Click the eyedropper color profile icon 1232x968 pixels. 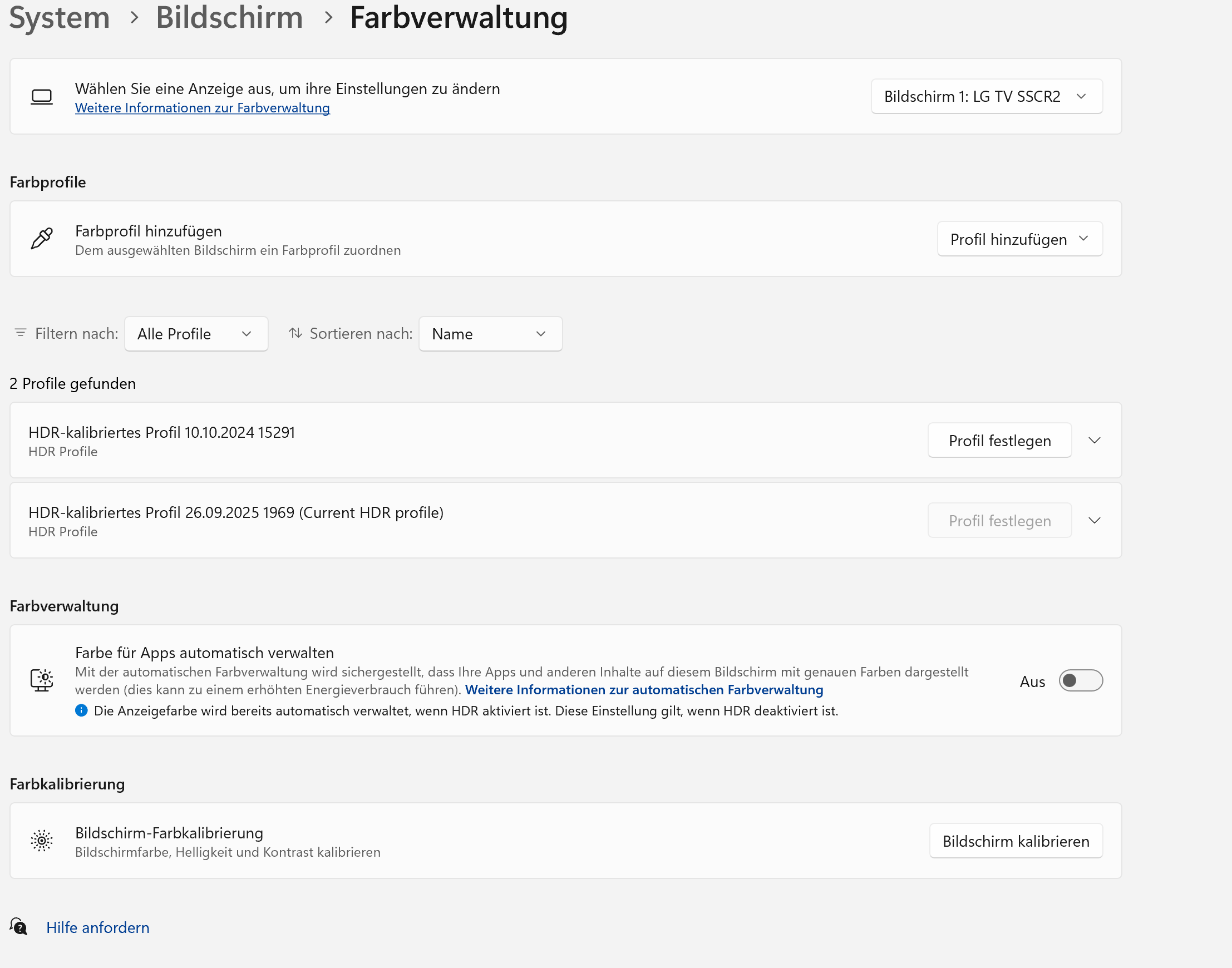pyautogui.click(x=41, y=239)
